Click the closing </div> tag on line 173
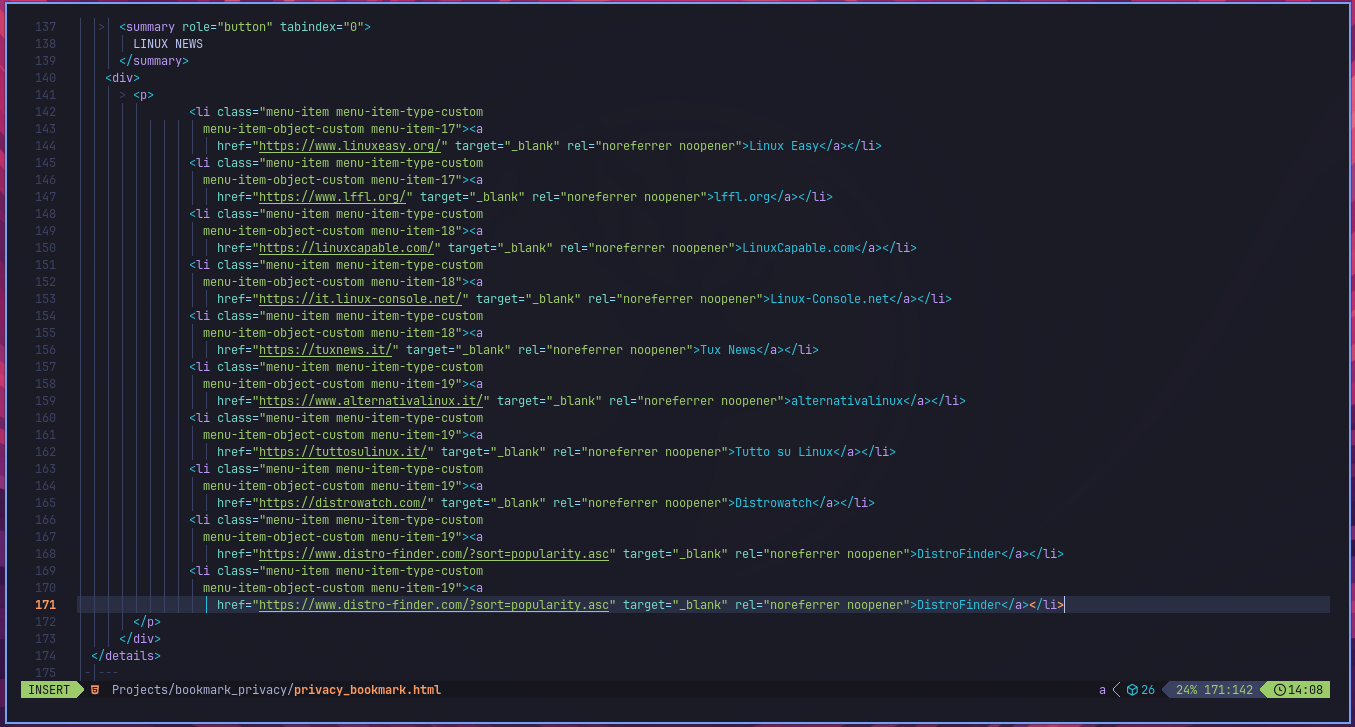The height and width of the screenshot is (727, 1355). (140, 639)
